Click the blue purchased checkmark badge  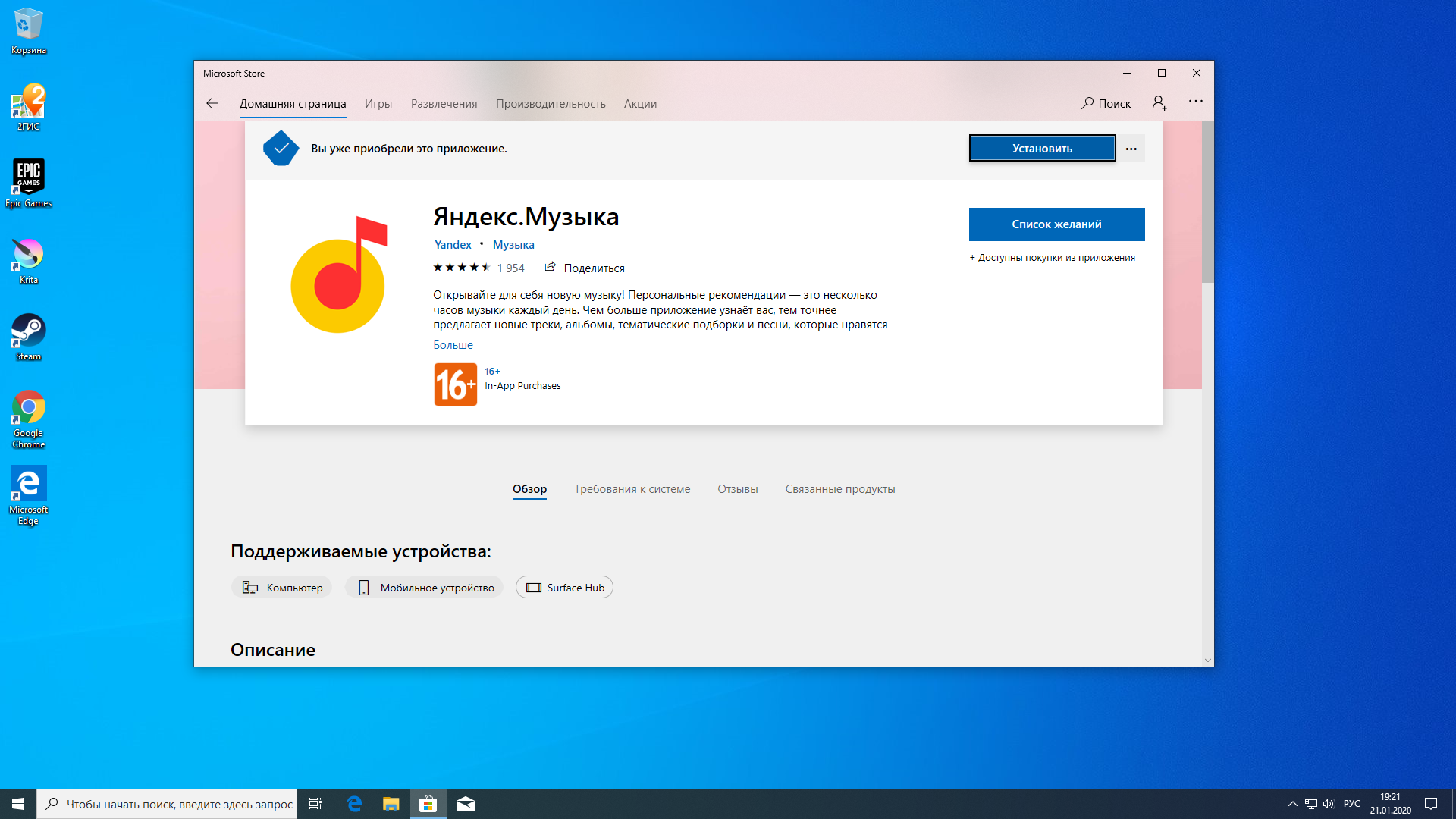(281, 149)
